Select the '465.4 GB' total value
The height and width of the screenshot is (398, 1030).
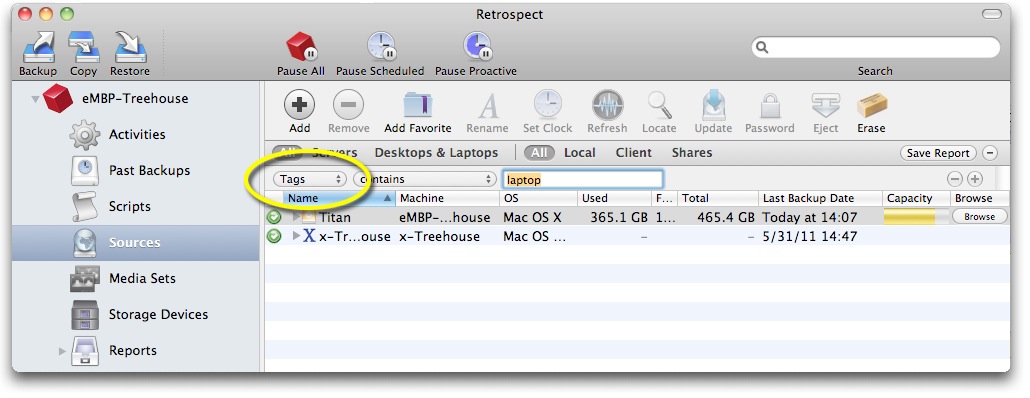point(726,217)
